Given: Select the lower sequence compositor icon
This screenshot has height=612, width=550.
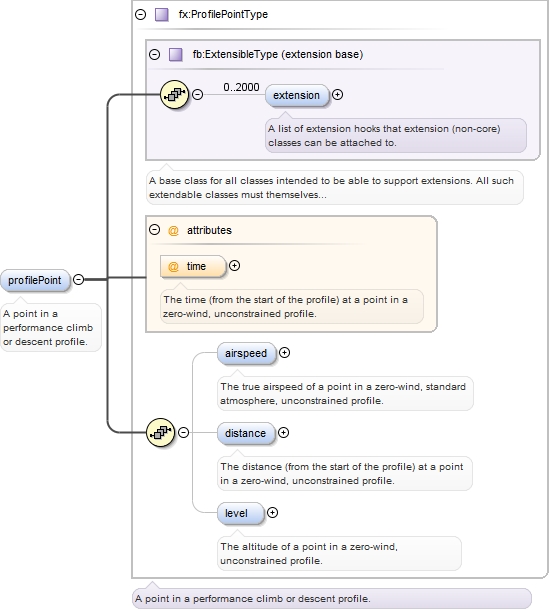Looking at the screenshot, I should click(160, 432).
